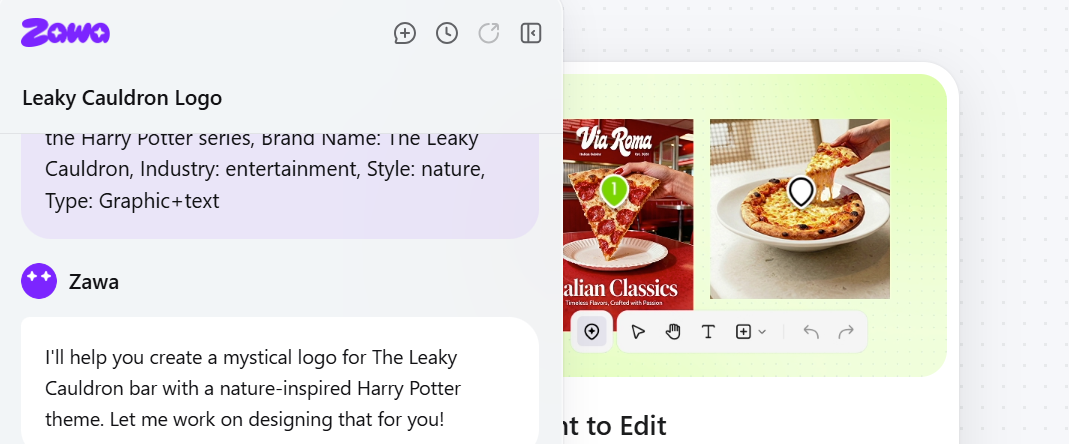Click the add element plus square icon
Image resolution: width=1069 pixels, height=444 pixels.
743,332
